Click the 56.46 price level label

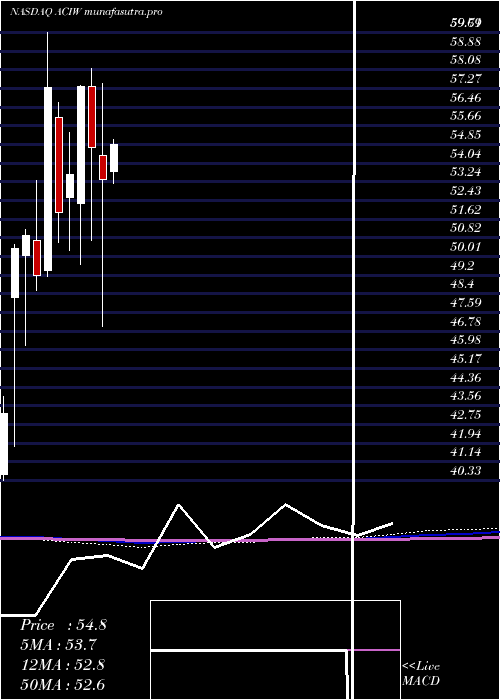(466, 98)
